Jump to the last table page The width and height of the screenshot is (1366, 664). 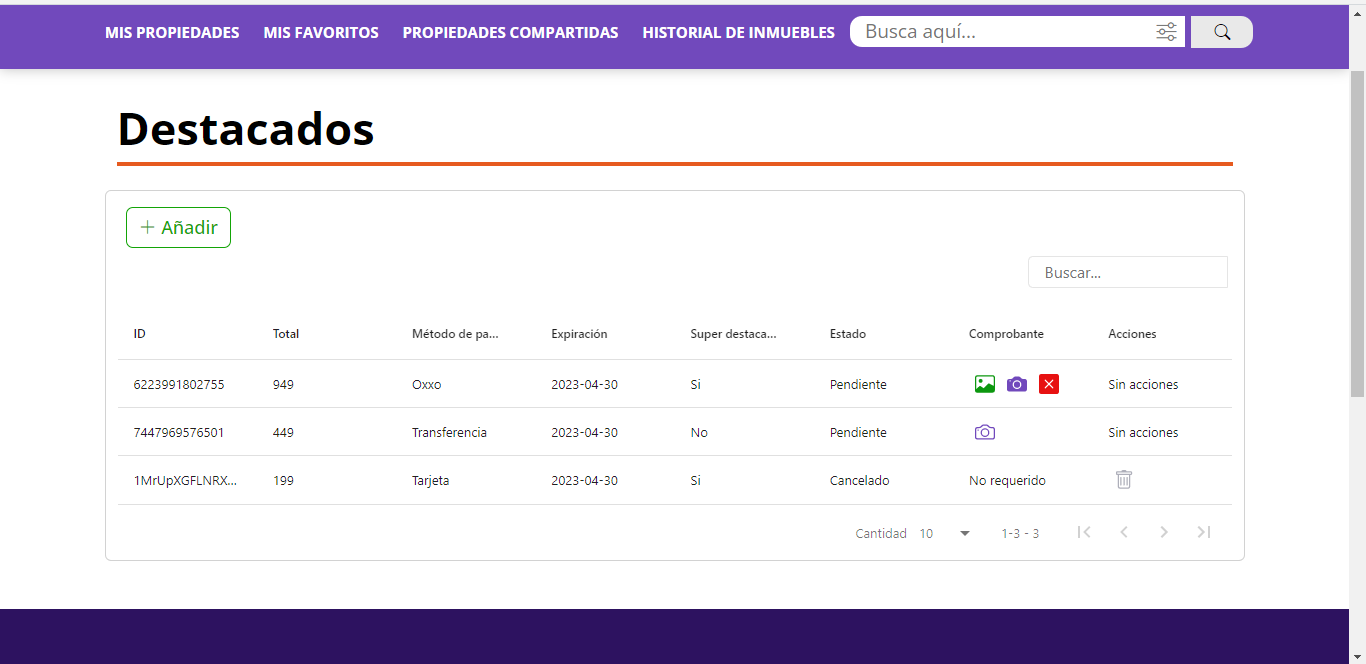(1204, 533)
